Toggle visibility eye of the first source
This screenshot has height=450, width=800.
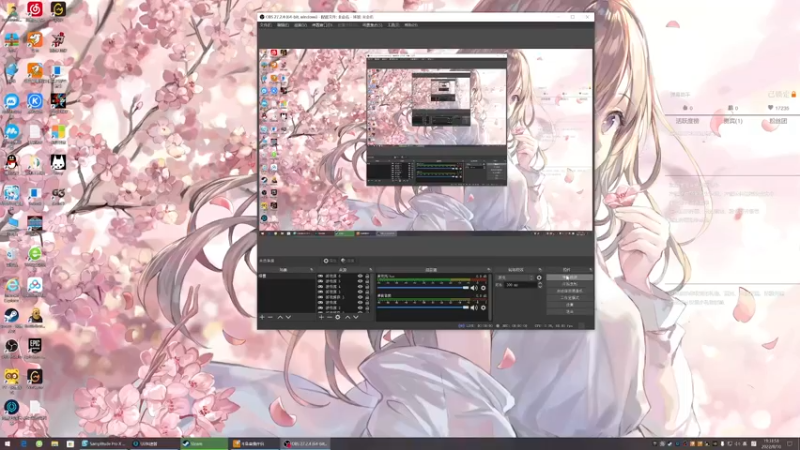click(360, 276)
